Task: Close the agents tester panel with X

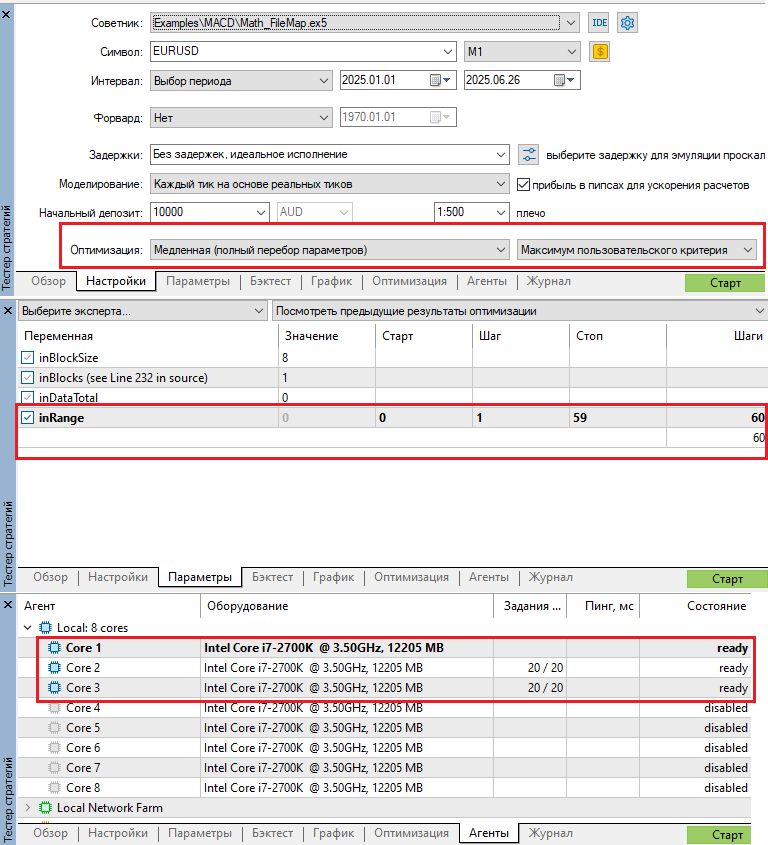Action: (x=8, y=605)
